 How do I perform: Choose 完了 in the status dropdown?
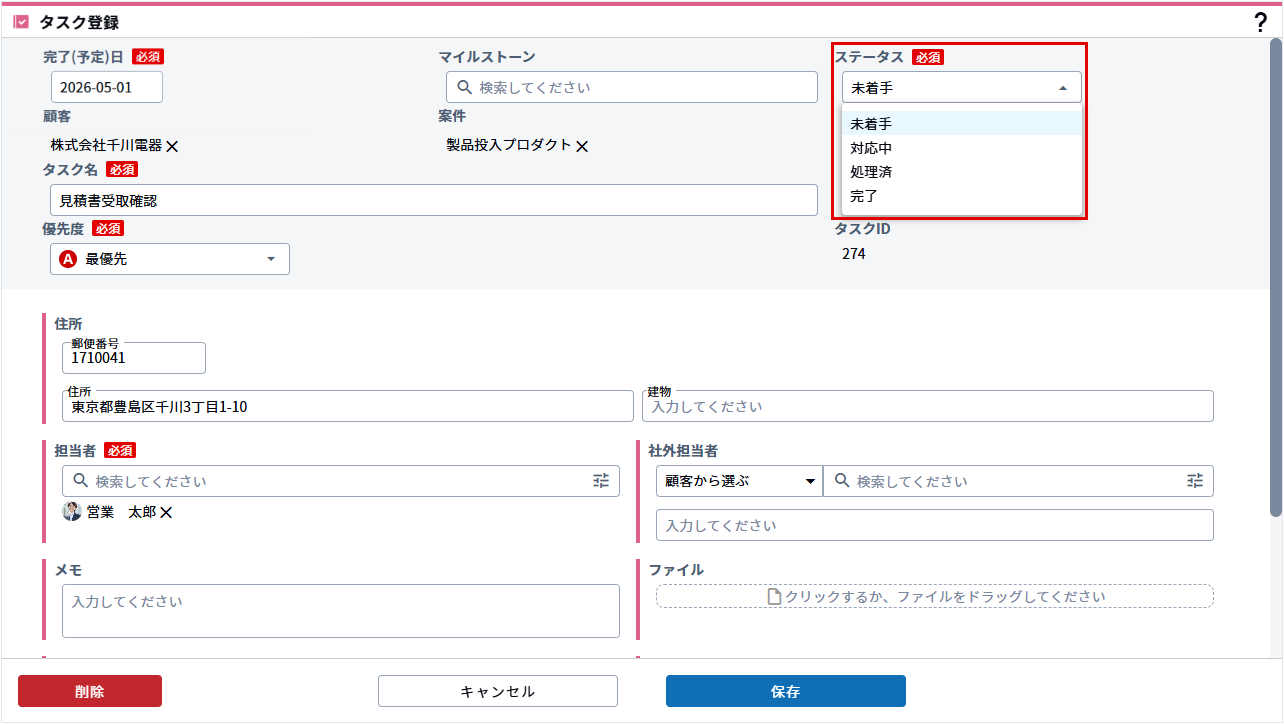click(864, 196)
